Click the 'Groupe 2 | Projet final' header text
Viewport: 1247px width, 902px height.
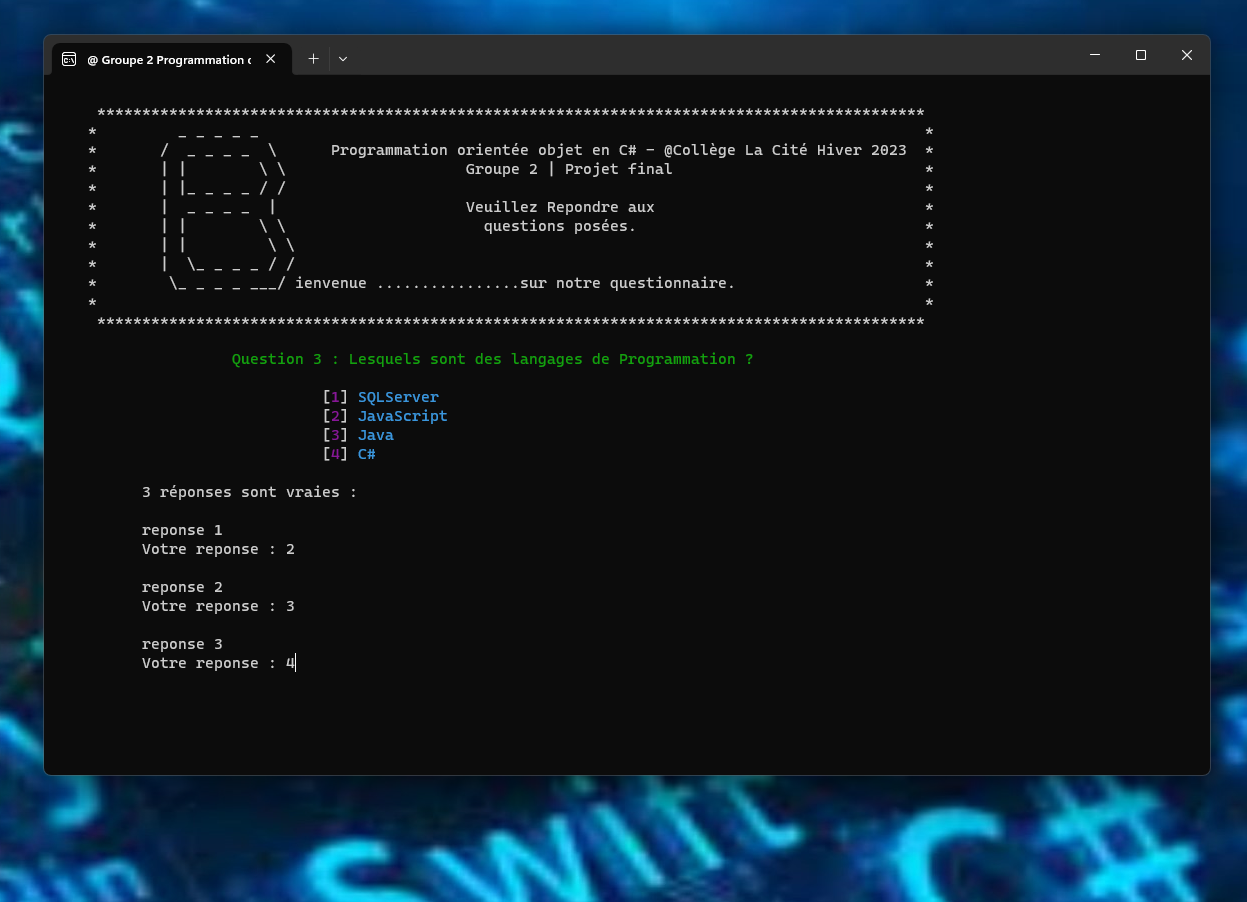568,169
